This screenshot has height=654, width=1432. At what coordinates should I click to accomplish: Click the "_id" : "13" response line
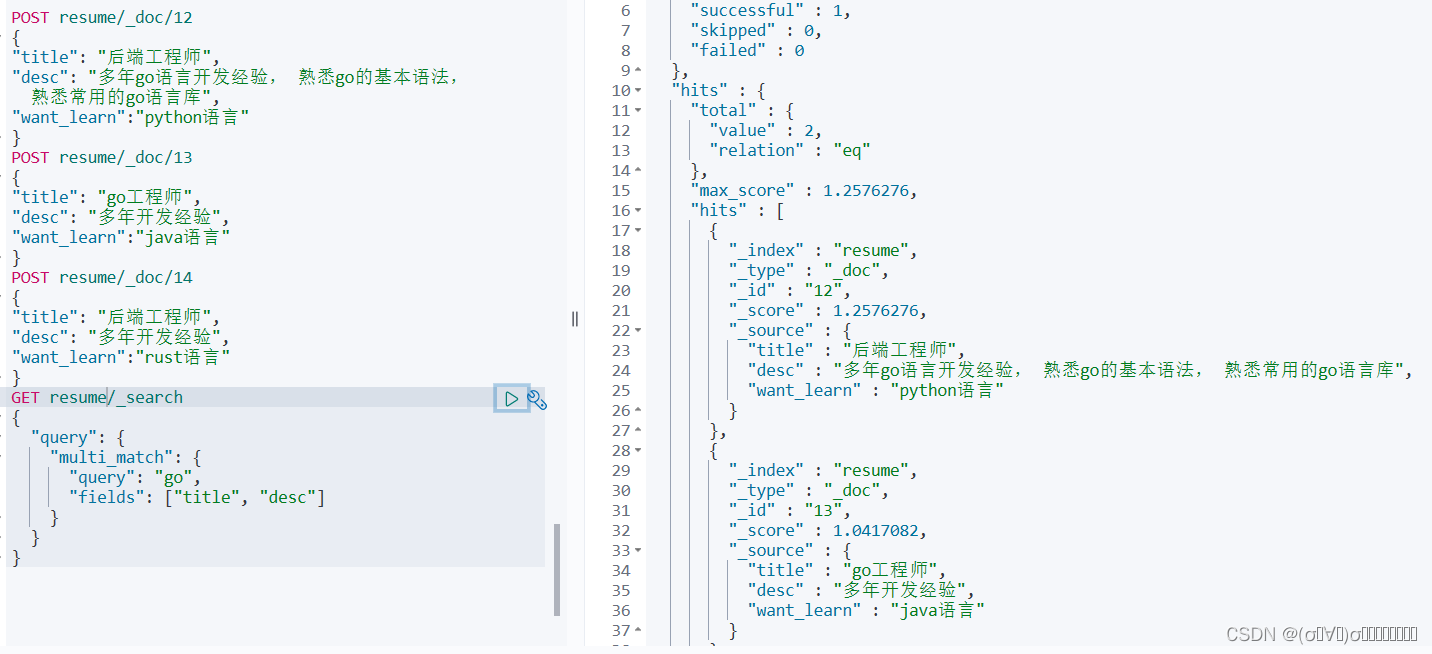[x=791, y=511]
